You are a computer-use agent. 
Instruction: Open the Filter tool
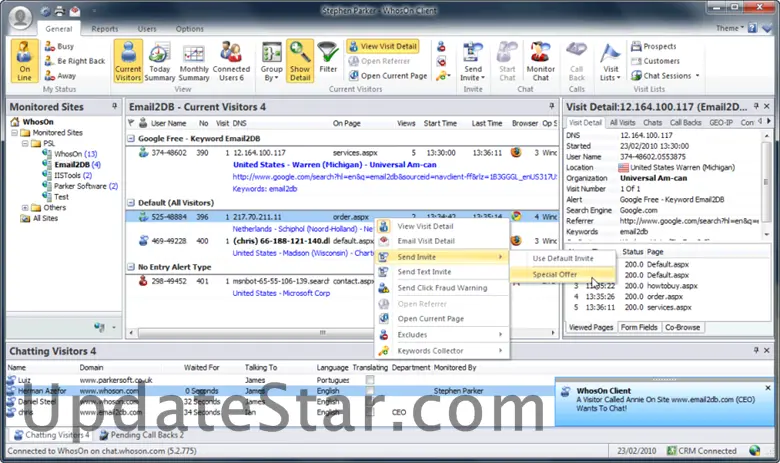point(328,59)
